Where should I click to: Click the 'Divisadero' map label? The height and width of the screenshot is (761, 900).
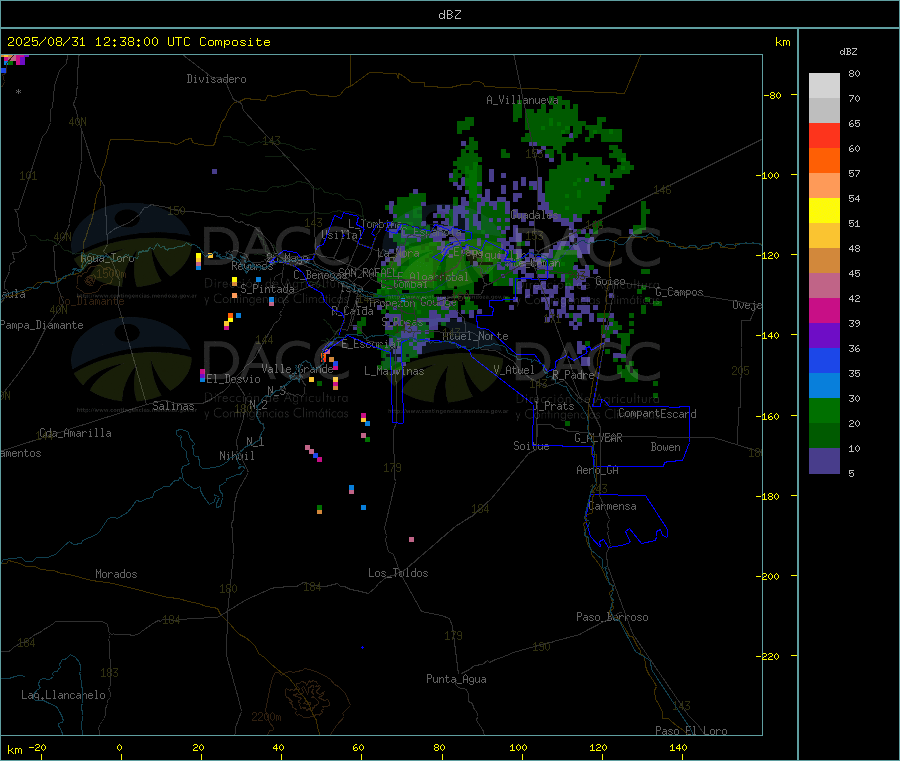click(216, 79)
